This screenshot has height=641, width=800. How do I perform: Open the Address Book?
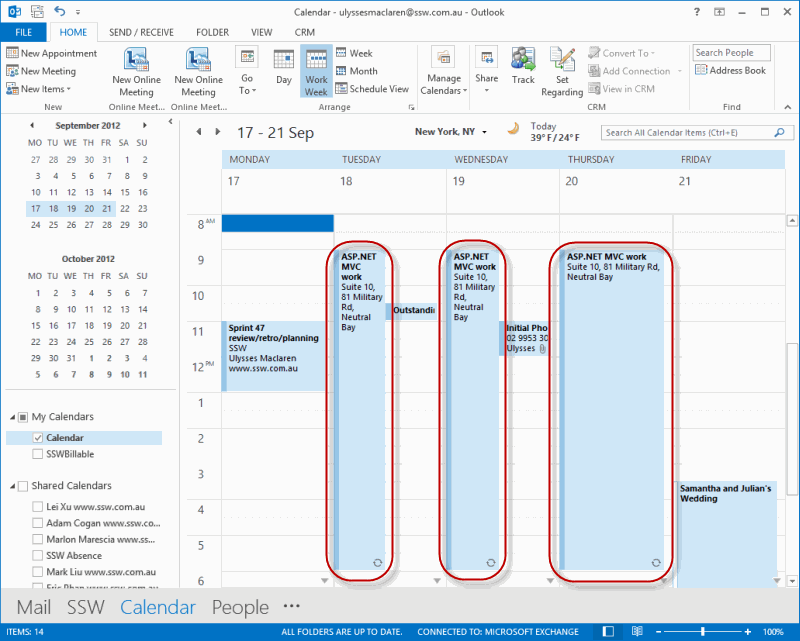point(730,71)
